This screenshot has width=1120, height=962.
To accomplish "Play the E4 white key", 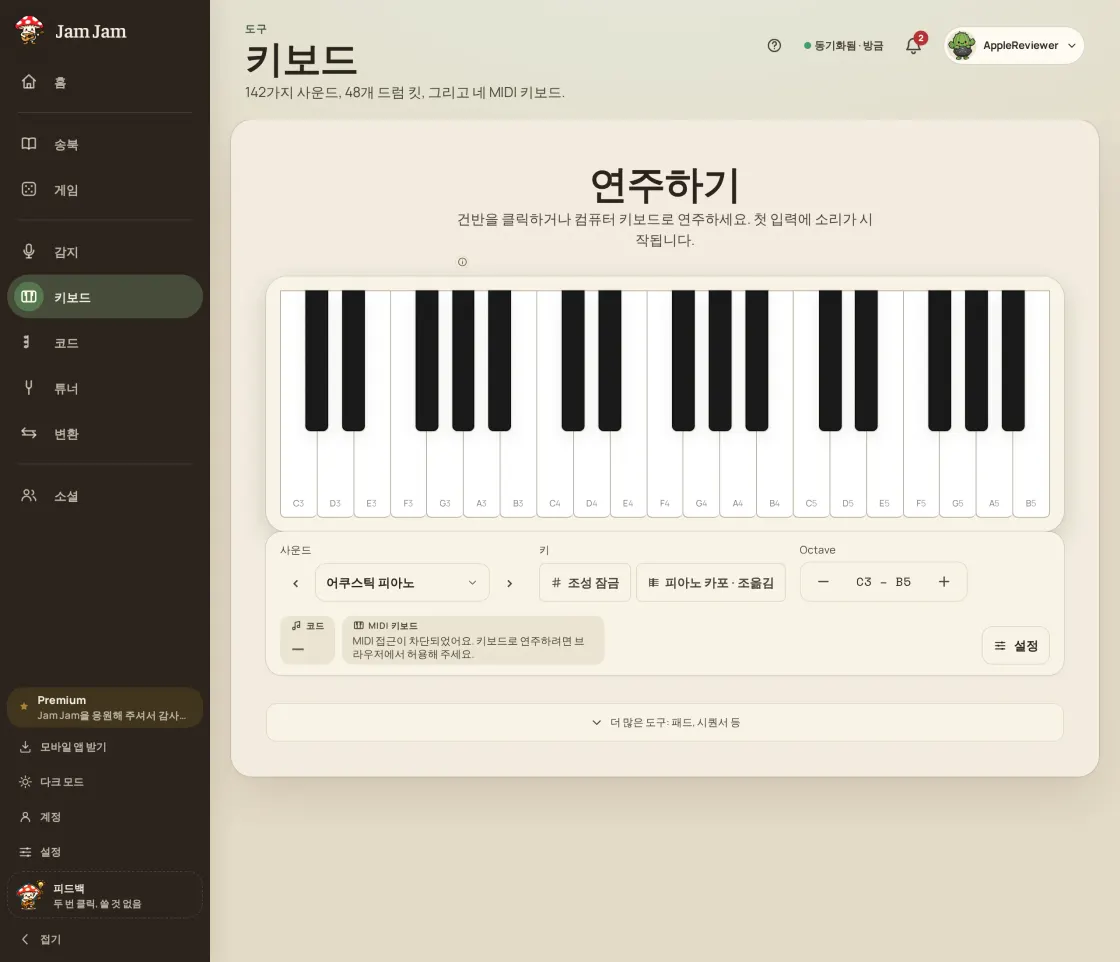I will coord(628,475).
